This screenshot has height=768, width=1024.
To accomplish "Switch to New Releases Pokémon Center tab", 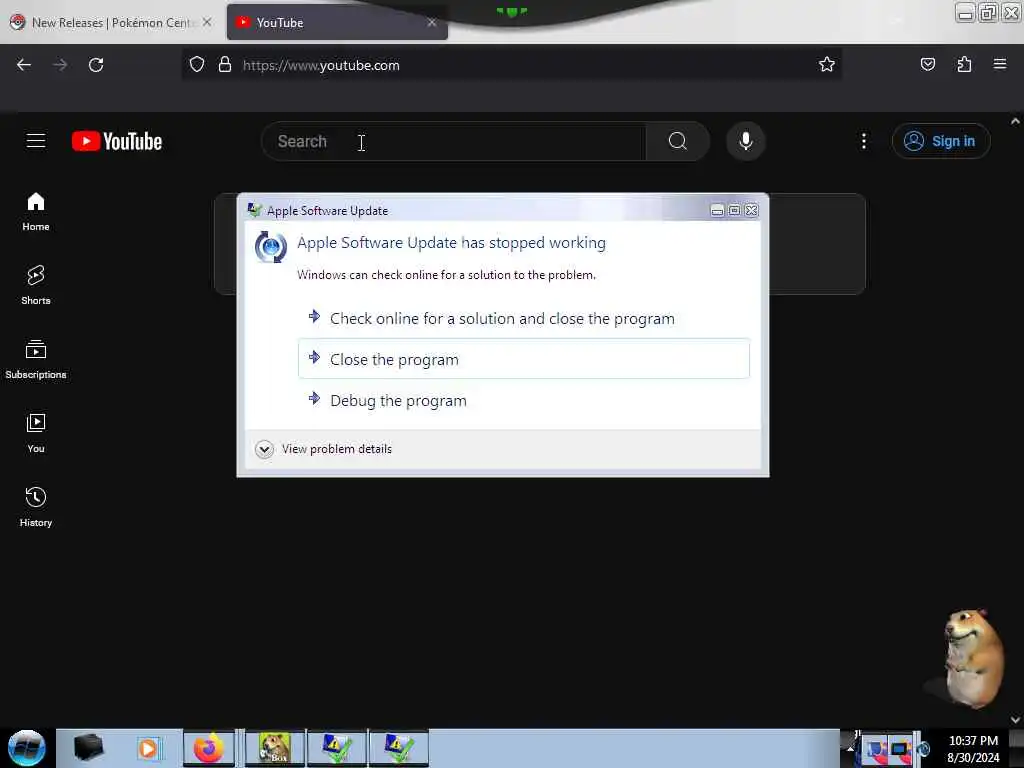I will [x=111, y=22].
